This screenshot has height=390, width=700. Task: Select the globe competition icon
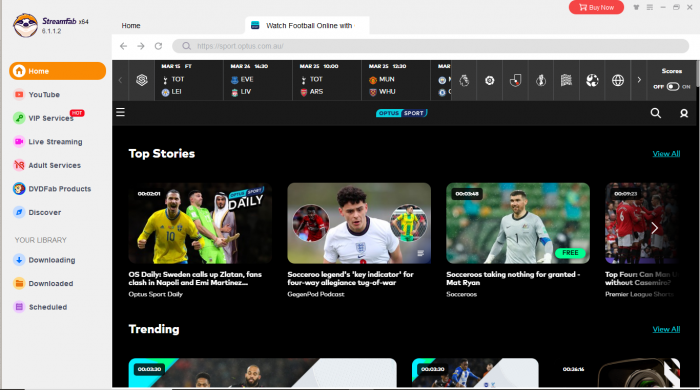(x=618, y=80)
